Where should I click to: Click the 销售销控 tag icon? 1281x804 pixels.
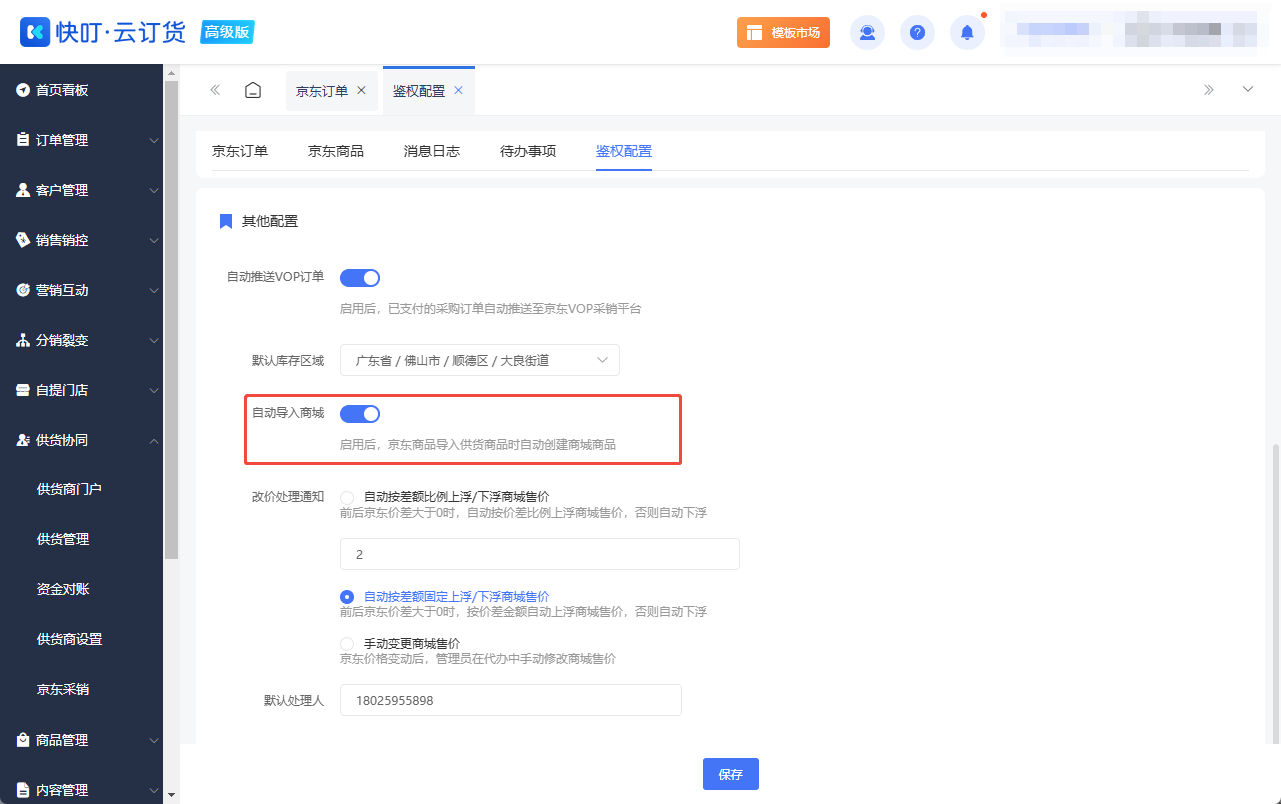tap(23, 240)
